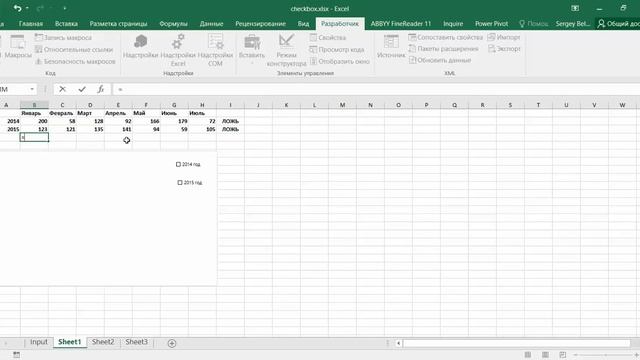The height and width of the screenshot is (360, 640).
Task: Switch to Page Break Preview icon
Action: click(562, 355)
